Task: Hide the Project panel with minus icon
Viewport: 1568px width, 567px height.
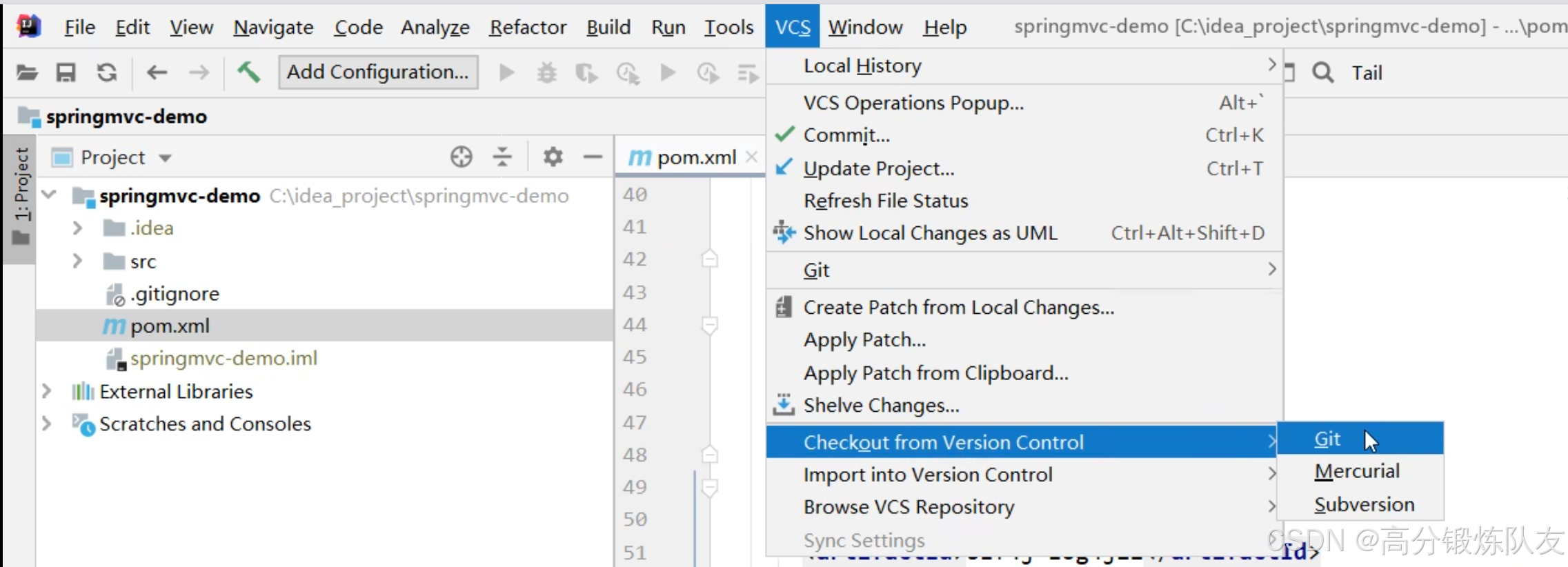Action: point(593,157)
